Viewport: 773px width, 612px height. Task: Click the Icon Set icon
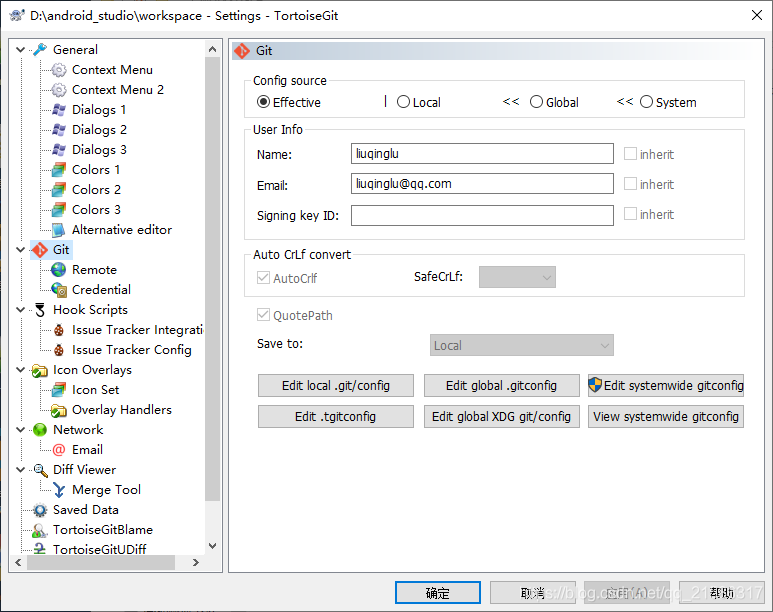click(59, 390)
